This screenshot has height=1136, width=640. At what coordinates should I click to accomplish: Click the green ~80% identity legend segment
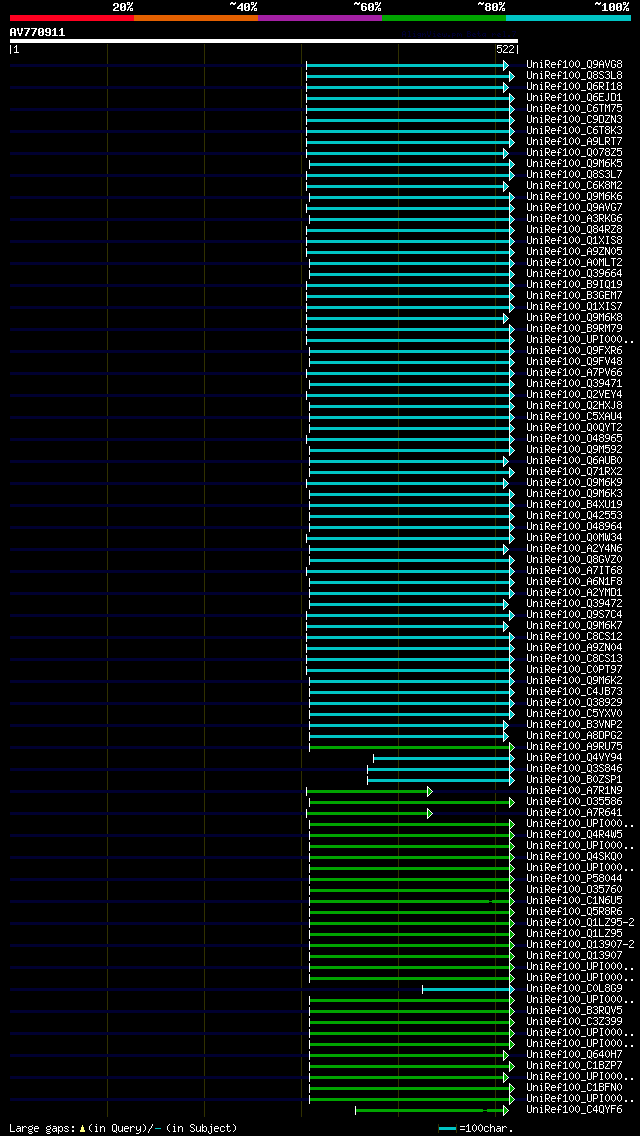[444, 17]
